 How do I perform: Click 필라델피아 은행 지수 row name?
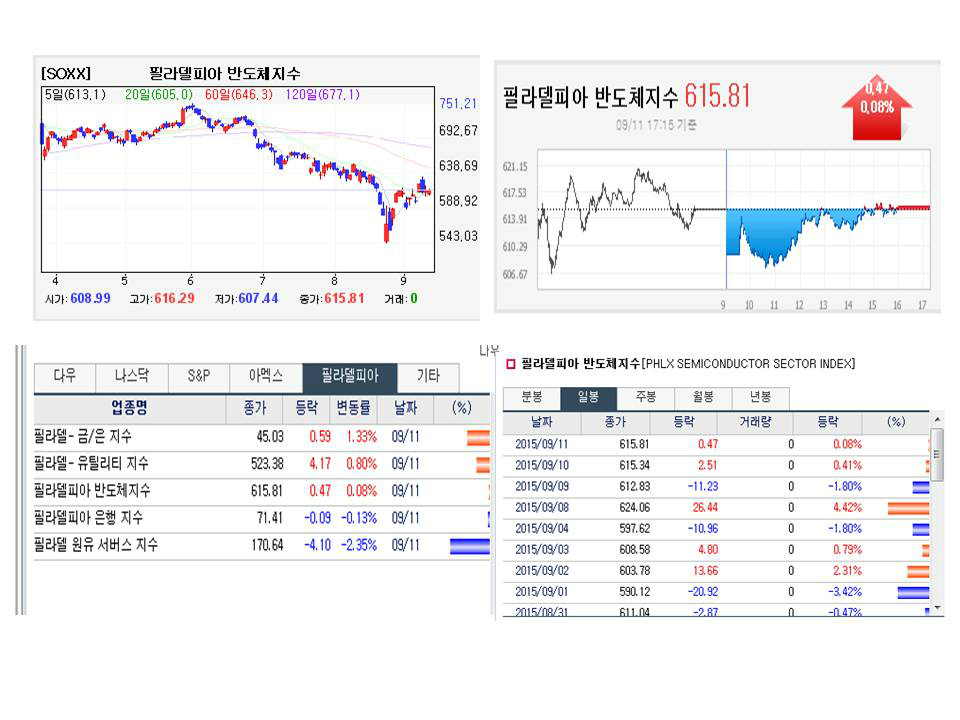click(x=88, y=518)
